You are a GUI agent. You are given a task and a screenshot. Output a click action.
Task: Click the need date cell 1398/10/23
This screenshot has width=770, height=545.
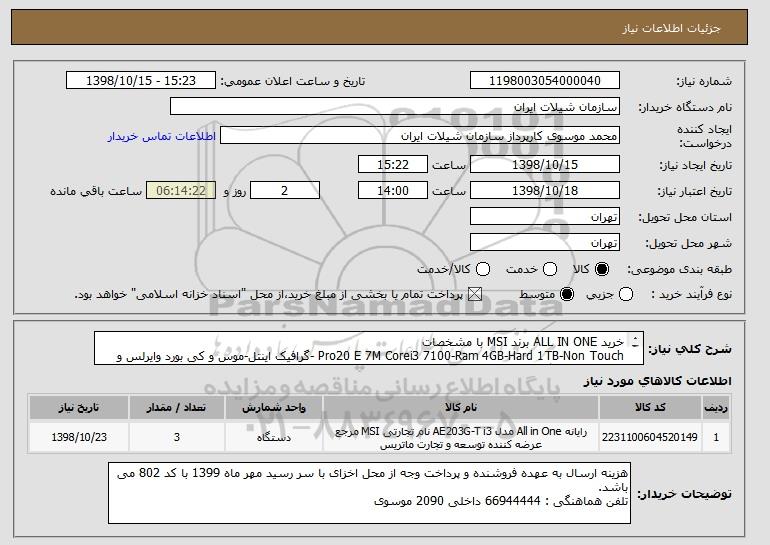79,437
